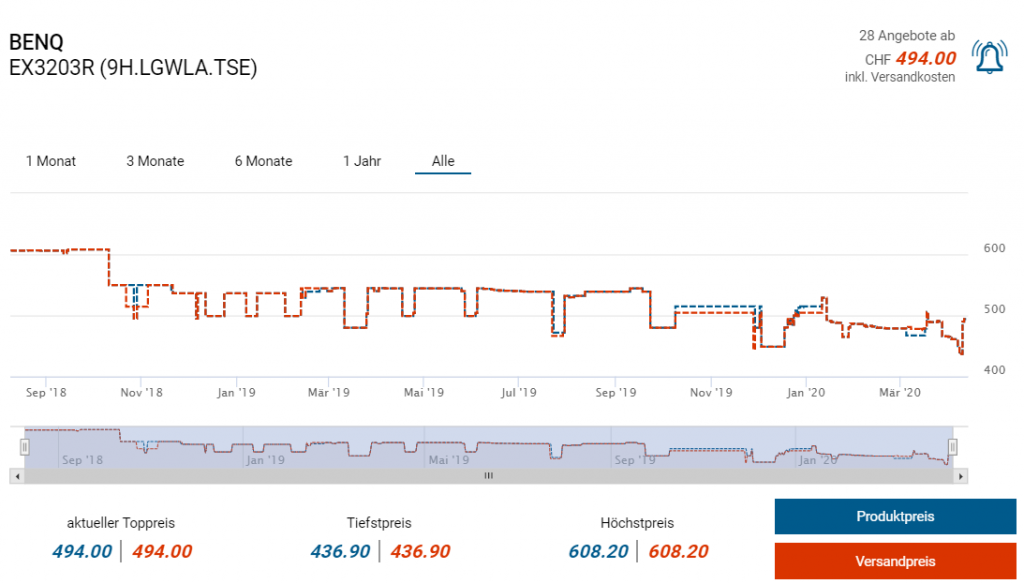
Task: Select the Alle time range tab
Action: tap(443, 161)
